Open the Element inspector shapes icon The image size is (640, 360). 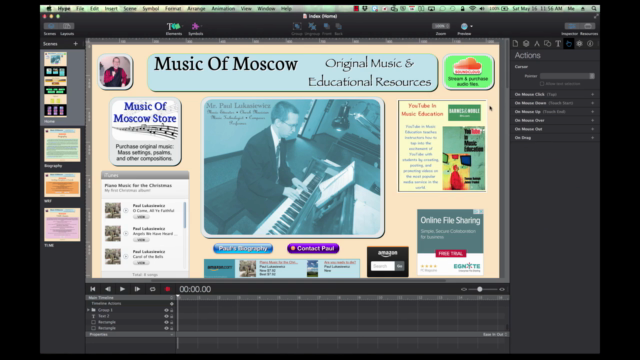tap(547, 44)
